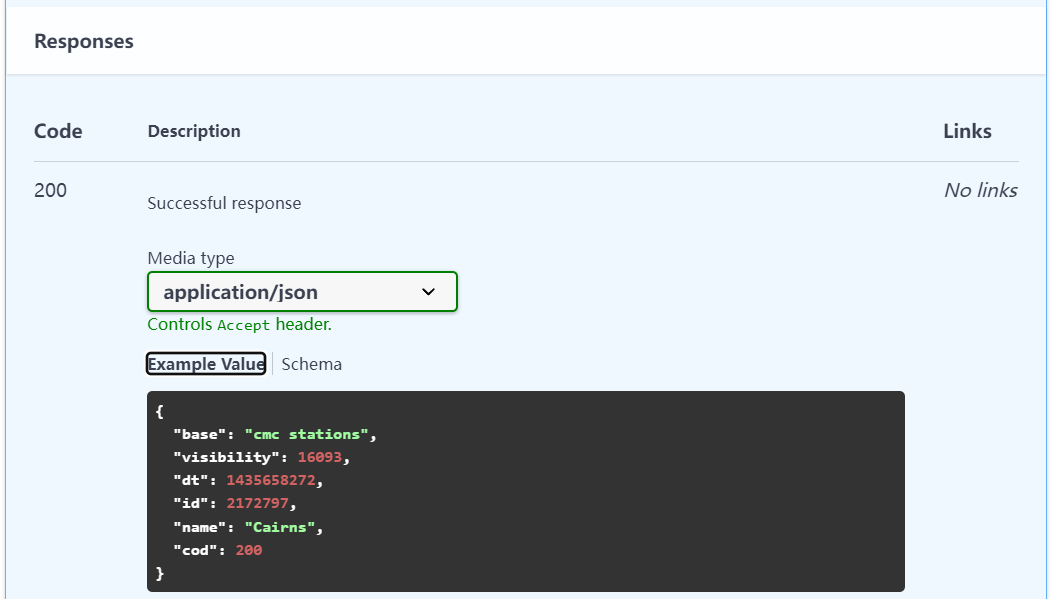This screenshot has width=1060, height=599.
Task: Click the 200 response code
Action: (x=50, y=190)
